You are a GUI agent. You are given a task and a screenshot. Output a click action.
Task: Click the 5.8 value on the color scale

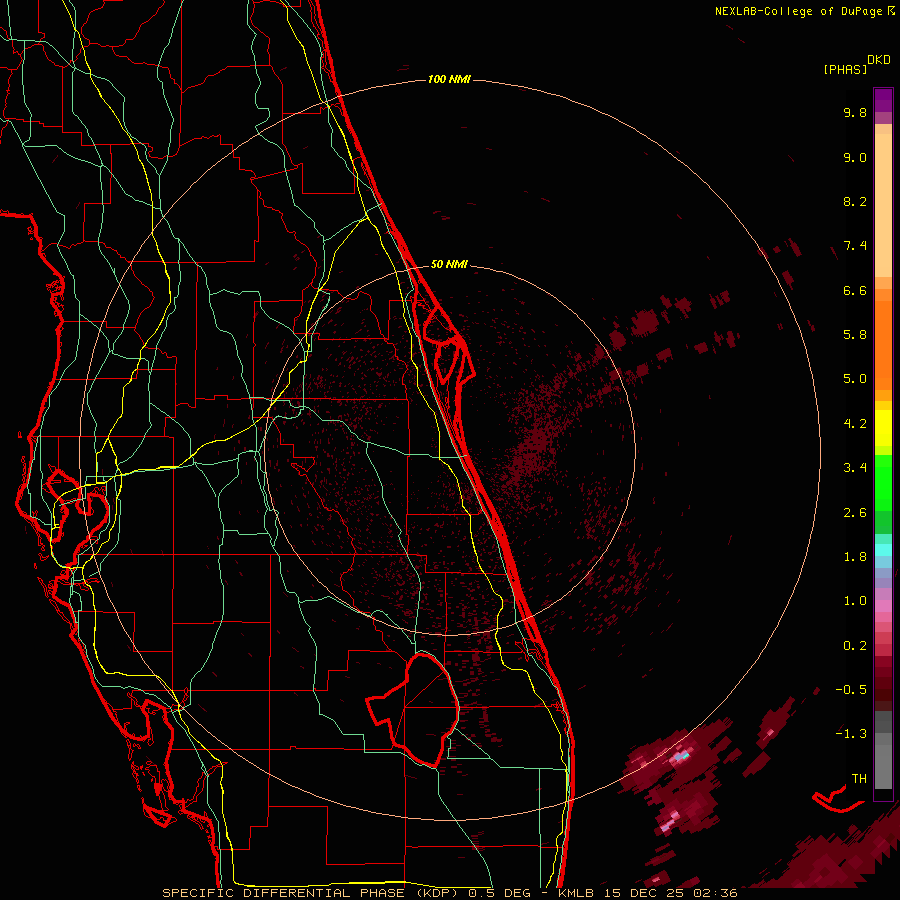(x=855, y=335)
